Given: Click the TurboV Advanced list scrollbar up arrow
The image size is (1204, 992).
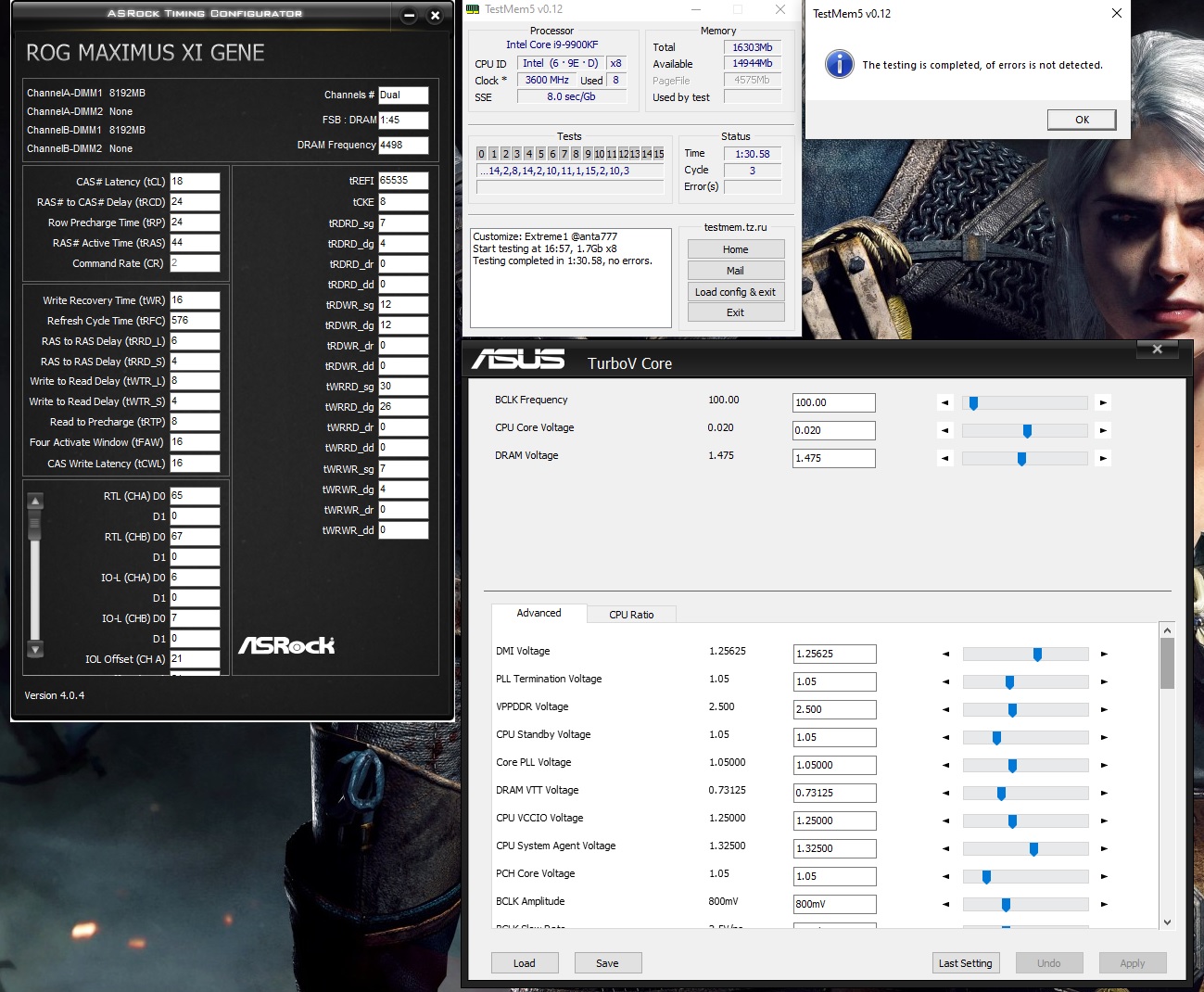Looking at the screenshot, I should click(1167, 630).
